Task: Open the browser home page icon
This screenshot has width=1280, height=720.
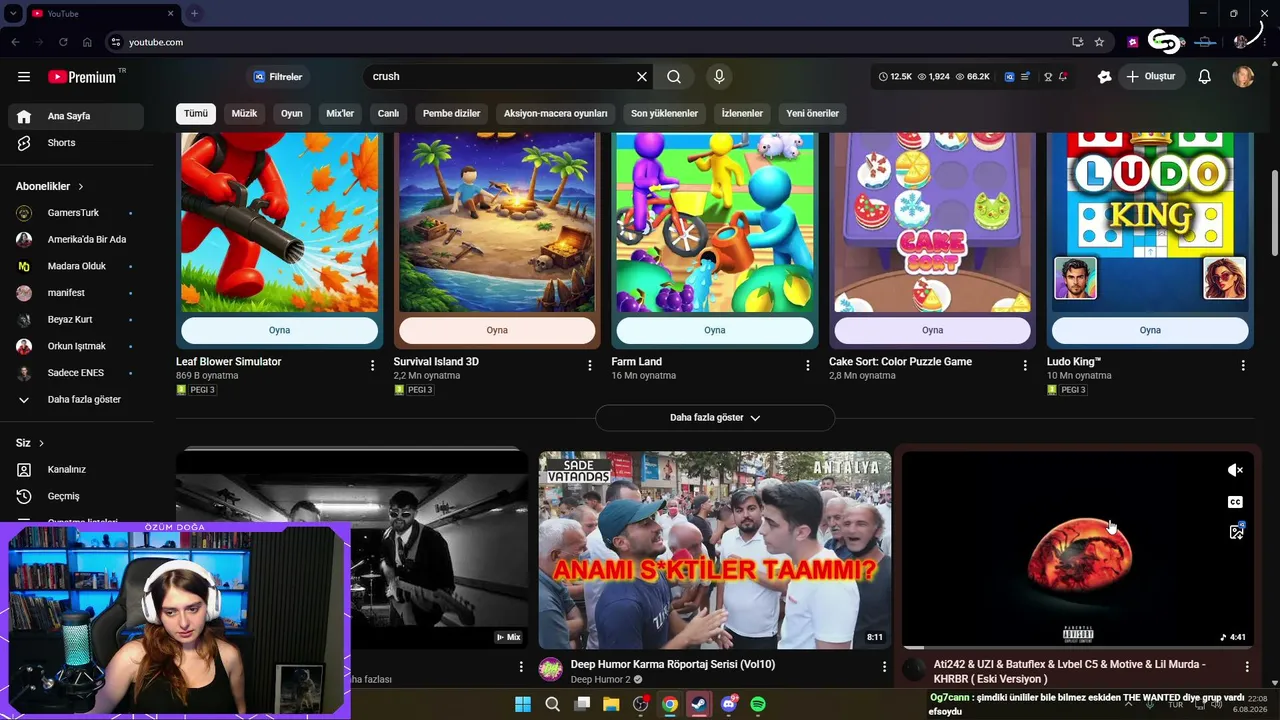Action: [x=87, y=42]
